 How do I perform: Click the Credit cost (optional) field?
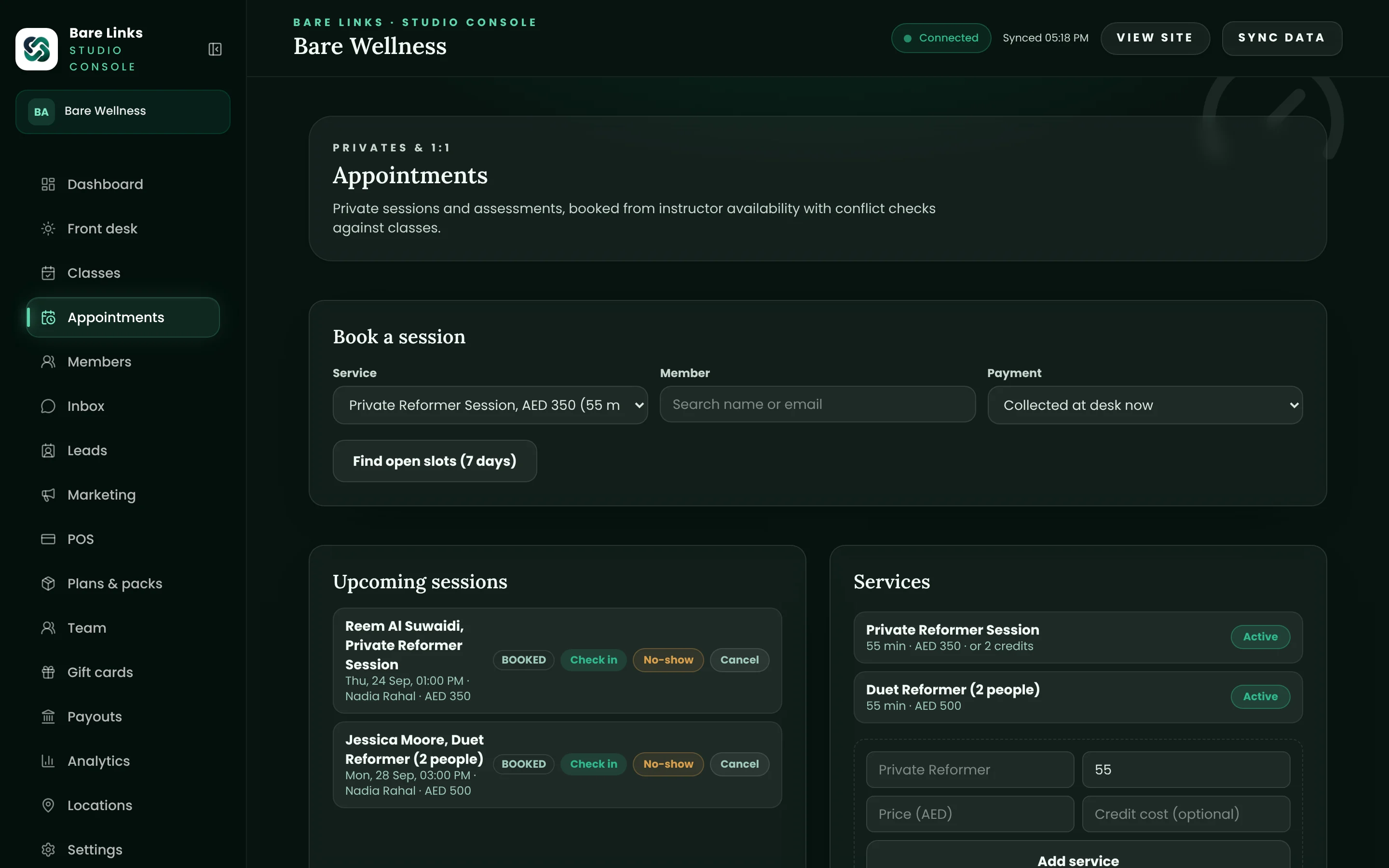coord(1186,814)
